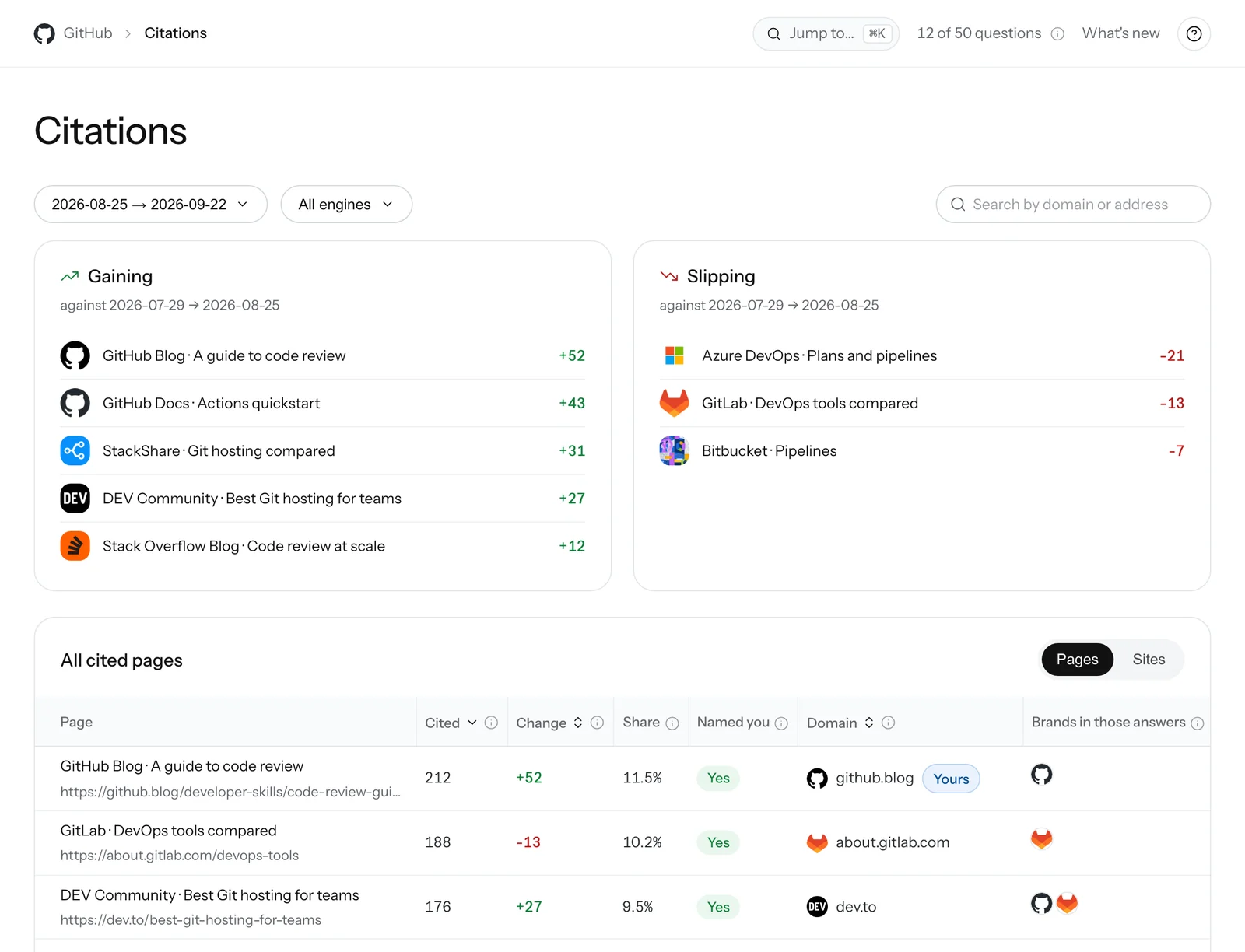Open the help question-mark icon

click(x=1194, y=33)
